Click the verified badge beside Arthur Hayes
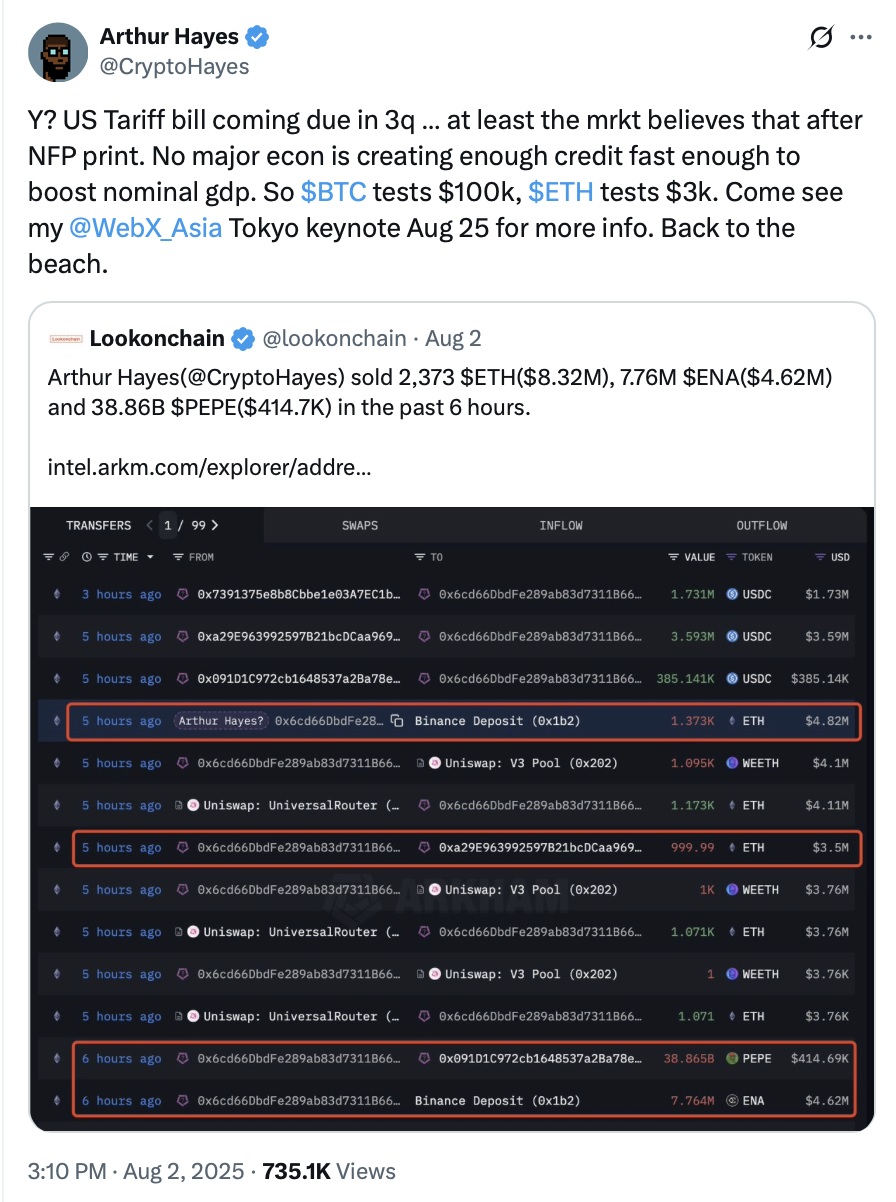896x1202 pixels. tap(258, 38)
